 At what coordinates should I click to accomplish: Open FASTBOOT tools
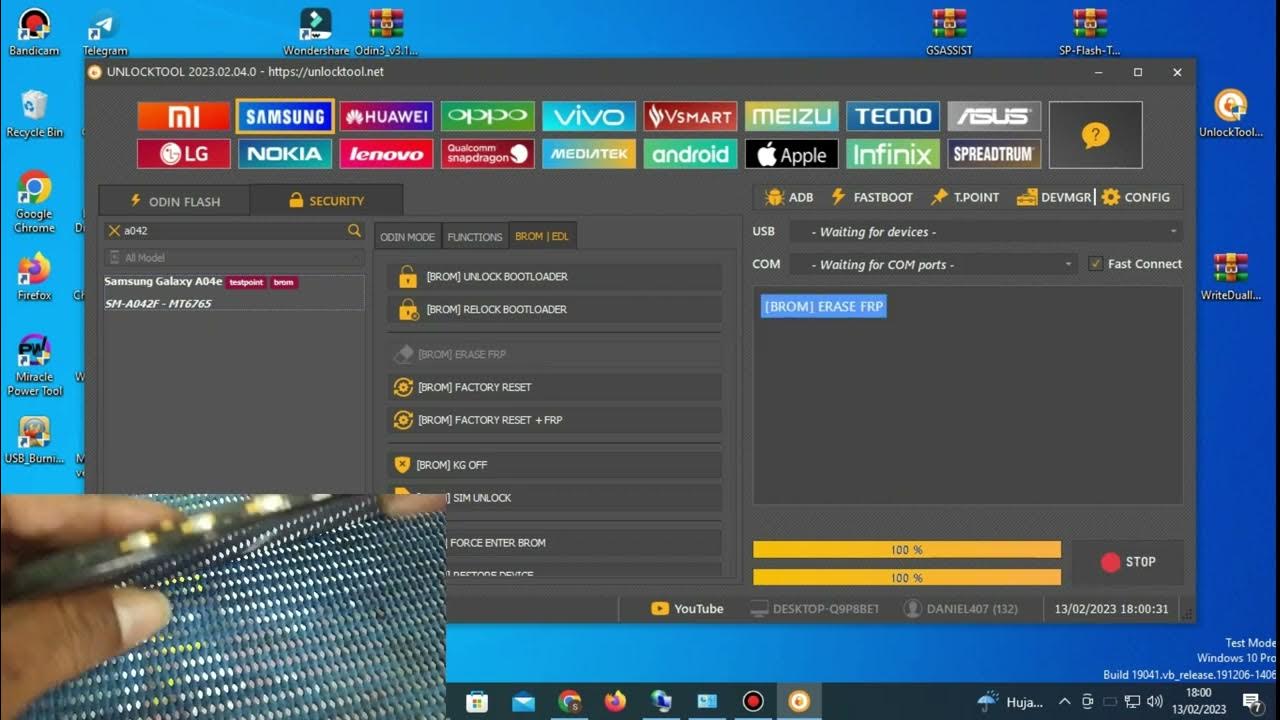pyautogui.click(x=872, y=197)
